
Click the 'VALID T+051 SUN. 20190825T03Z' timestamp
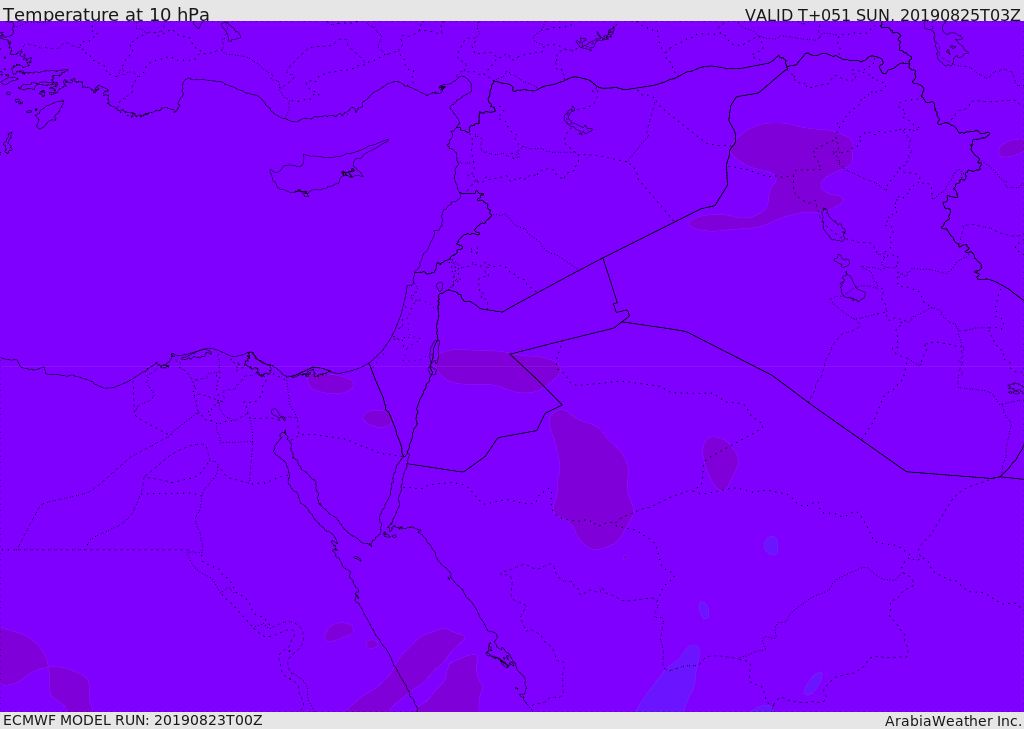tap(882, 15)
